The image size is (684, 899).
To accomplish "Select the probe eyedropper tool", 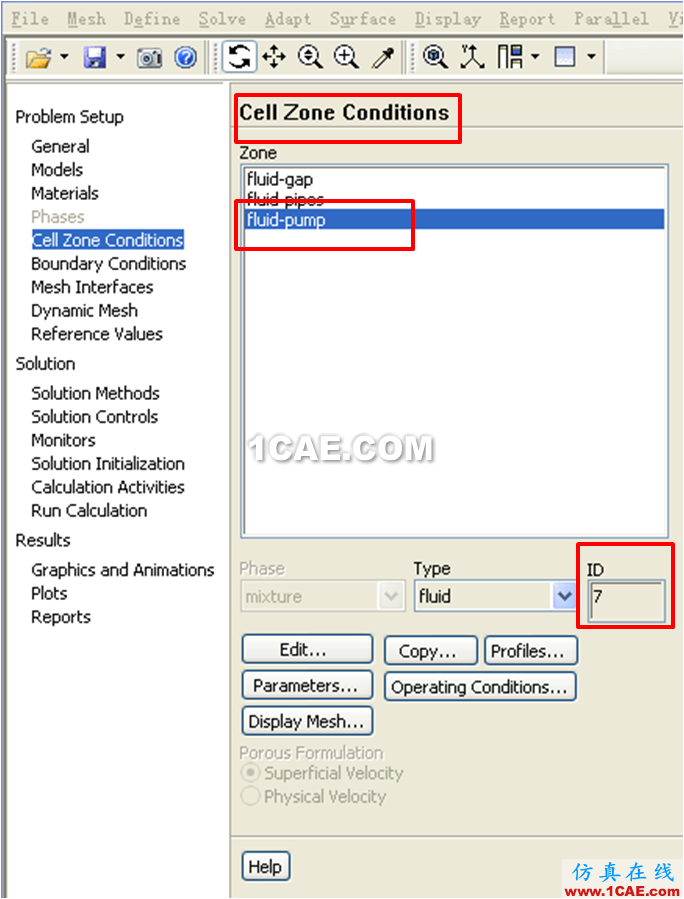I will (x=383, y=57).
